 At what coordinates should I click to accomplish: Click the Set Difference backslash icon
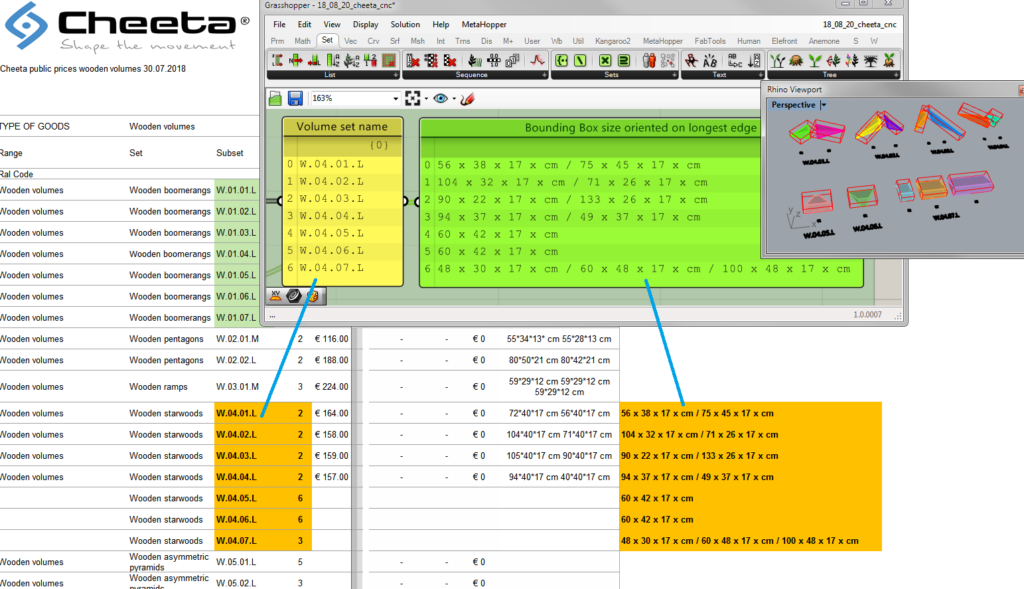(580, 61)
